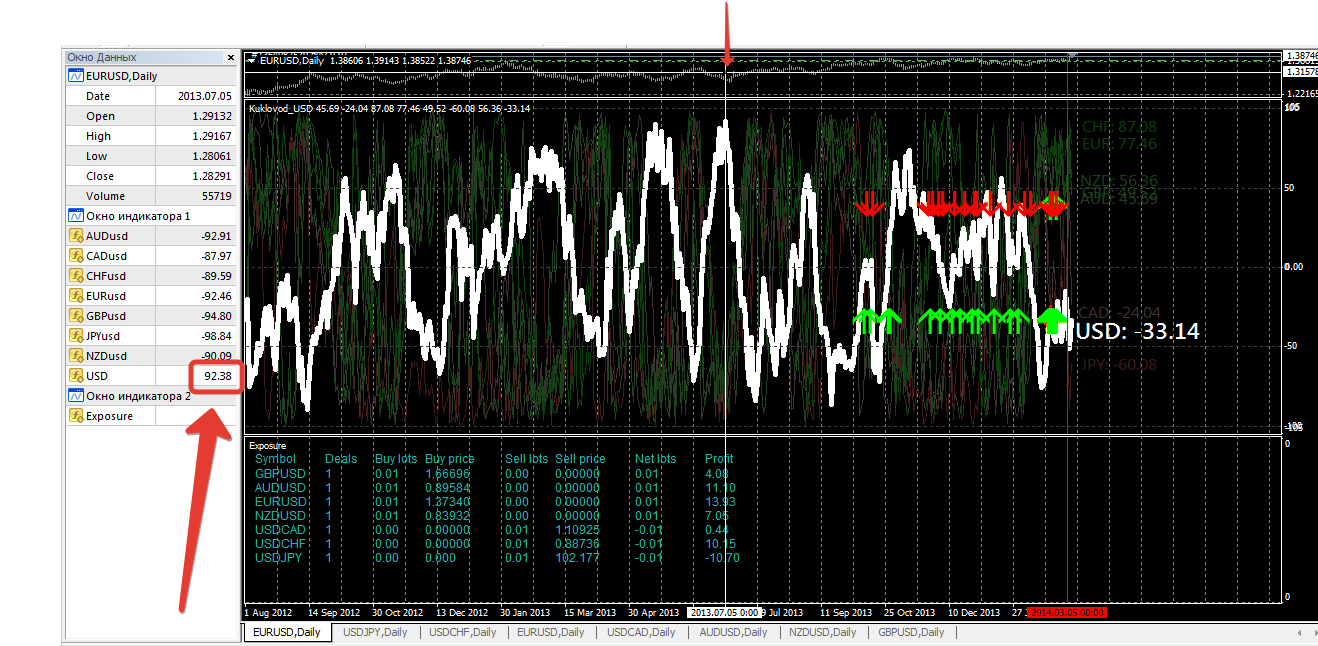Select the Окно индикатора 1 header row
Screen dimensions: 1318x646
pyautogui.click(x=151, y=216)
